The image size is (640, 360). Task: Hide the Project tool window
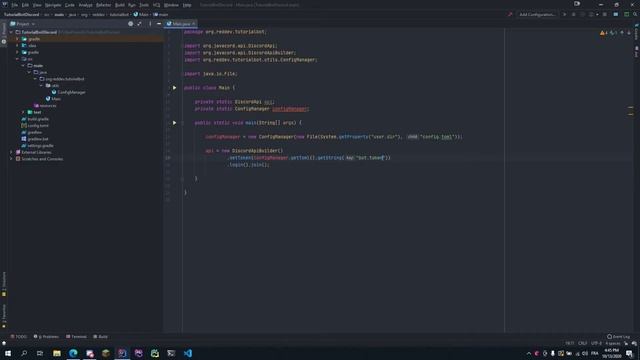click(x=159, y=24)
